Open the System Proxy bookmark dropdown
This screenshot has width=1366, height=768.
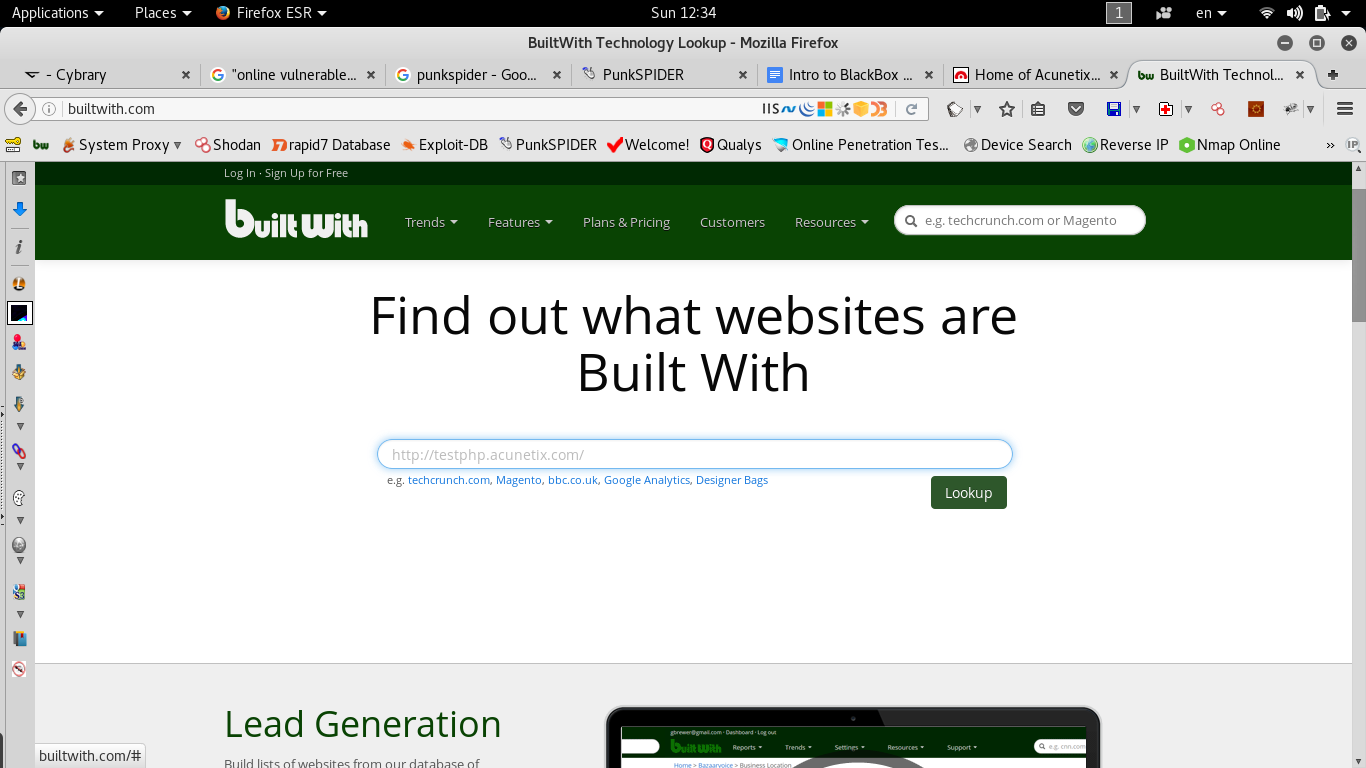(122, 145)
